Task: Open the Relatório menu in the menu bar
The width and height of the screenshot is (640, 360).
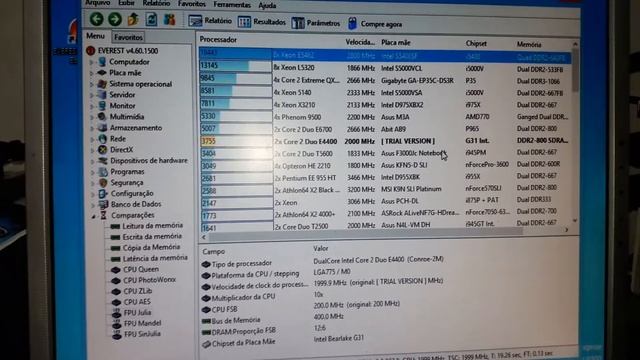Action: pyautogui.click(x=156, y=4)
